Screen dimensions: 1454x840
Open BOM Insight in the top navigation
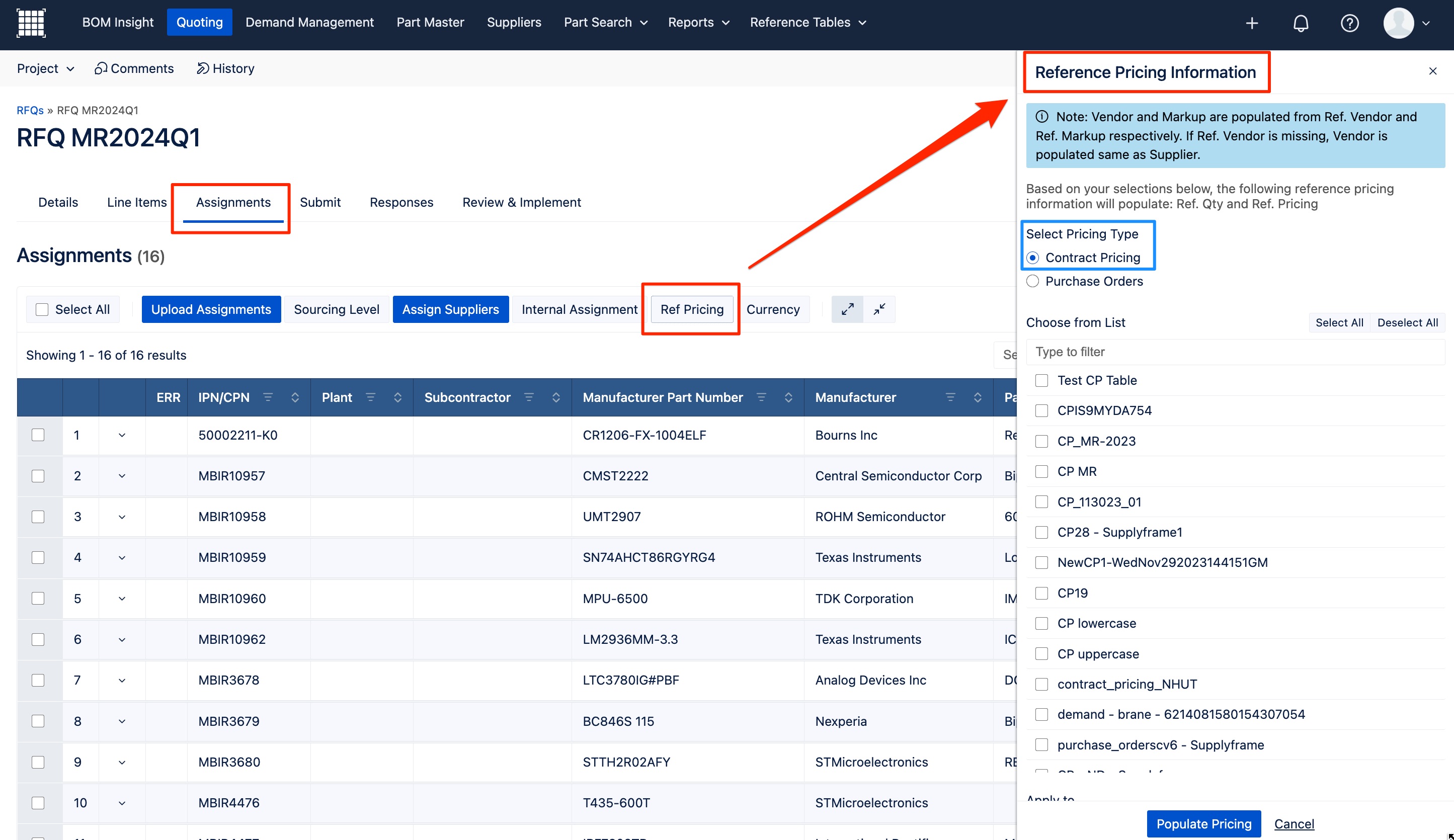tap(118, 22)
